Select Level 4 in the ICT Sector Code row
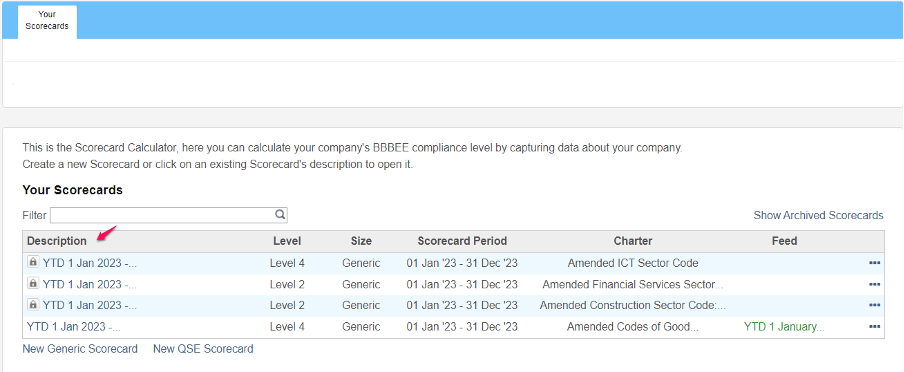The height and width of the screenshot is (372, 904). 287,263
